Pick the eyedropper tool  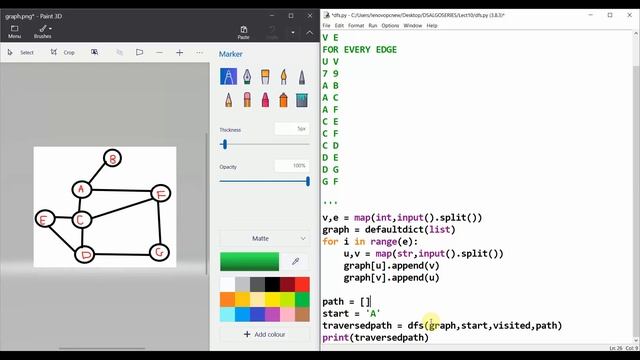pos(296,262)
